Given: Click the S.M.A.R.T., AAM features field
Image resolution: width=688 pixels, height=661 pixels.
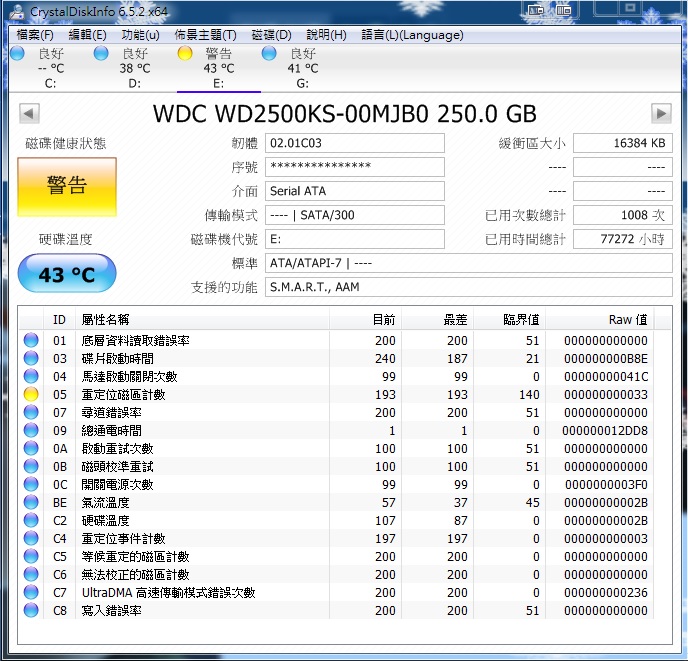Looking at the screenshot, I should tap(469, 287).
